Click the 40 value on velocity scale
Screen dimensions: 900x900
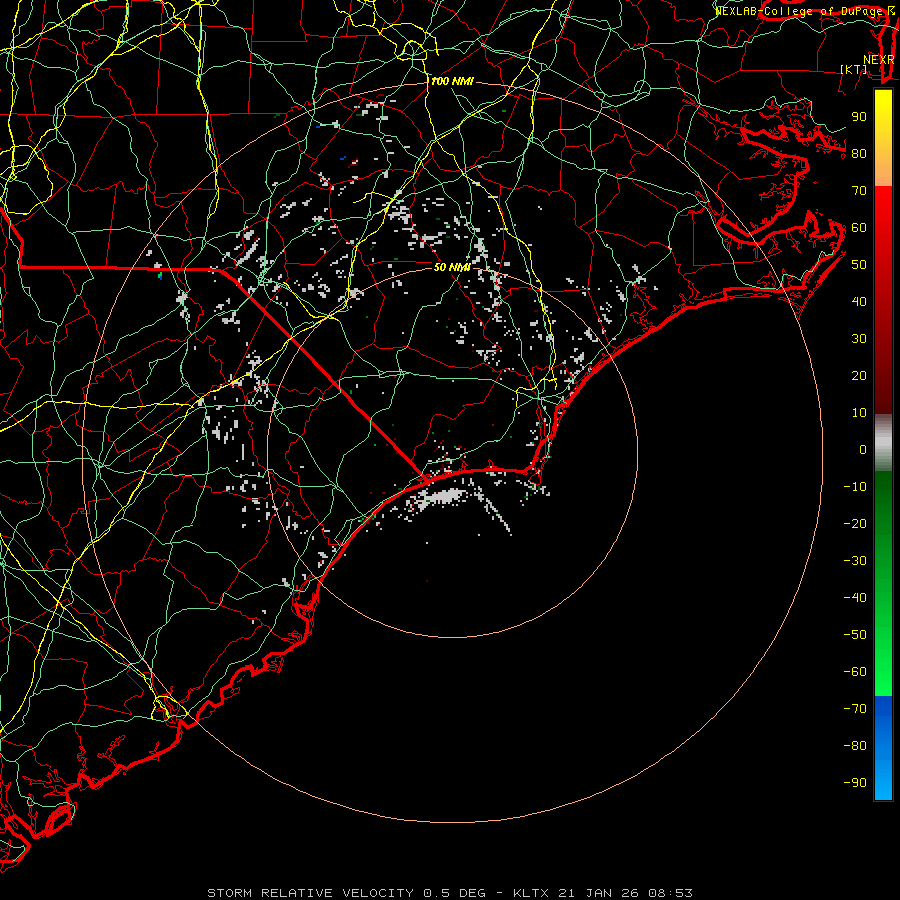[x=859, y=302]
